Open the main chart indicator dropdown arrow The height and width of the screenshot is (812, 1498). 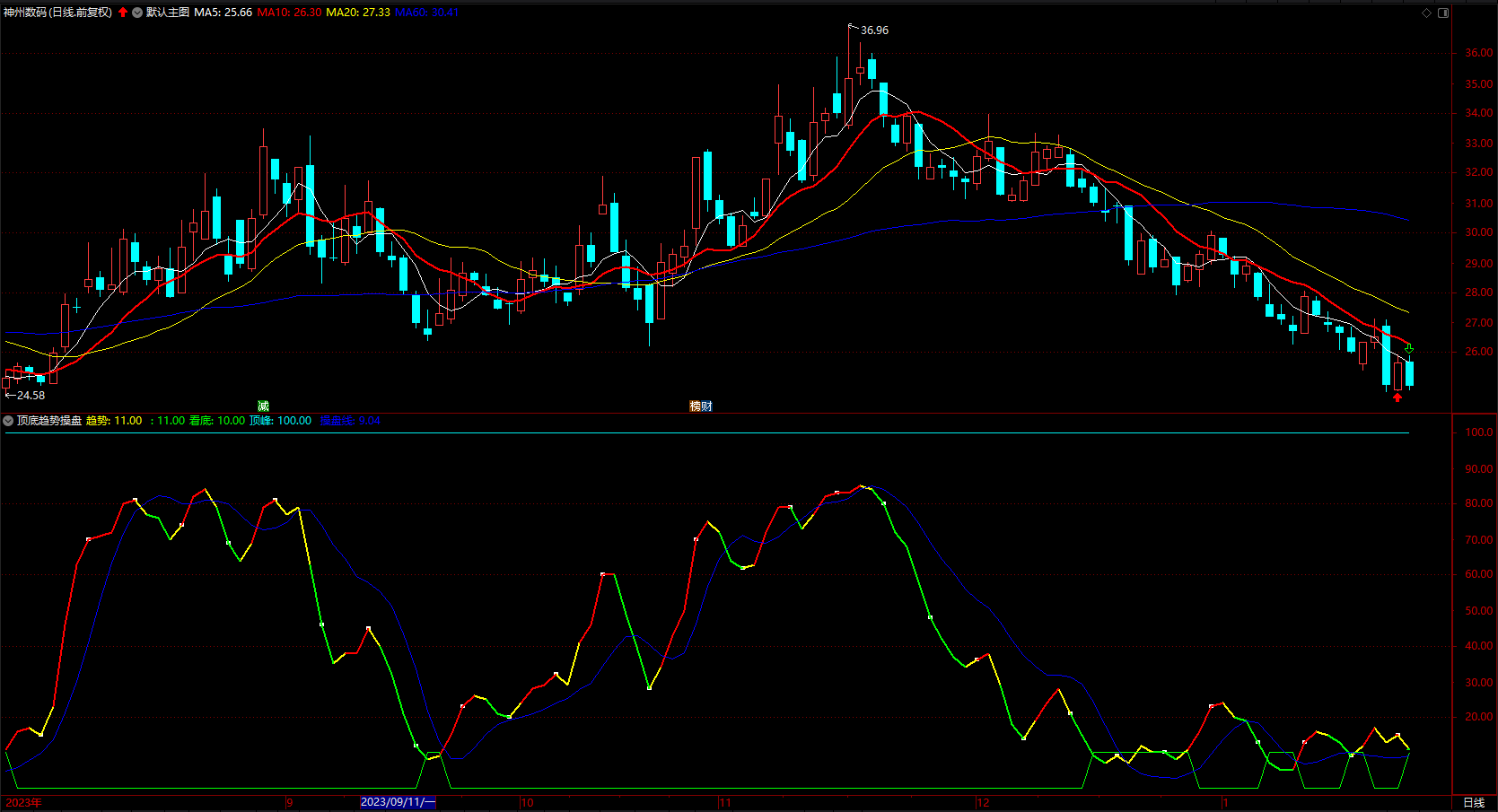(137, 13)
